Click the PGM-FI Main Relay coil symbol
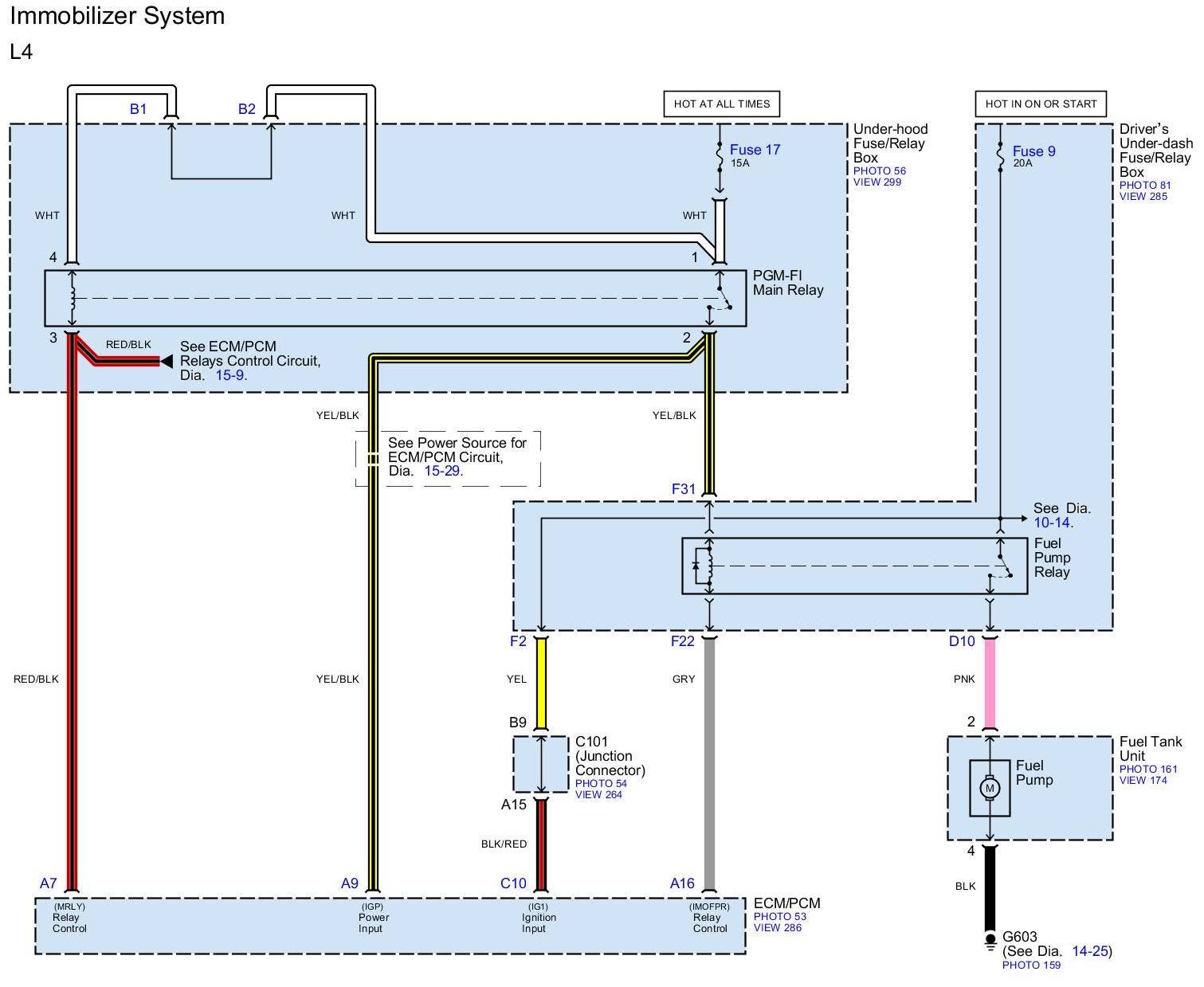 point(73,298)
